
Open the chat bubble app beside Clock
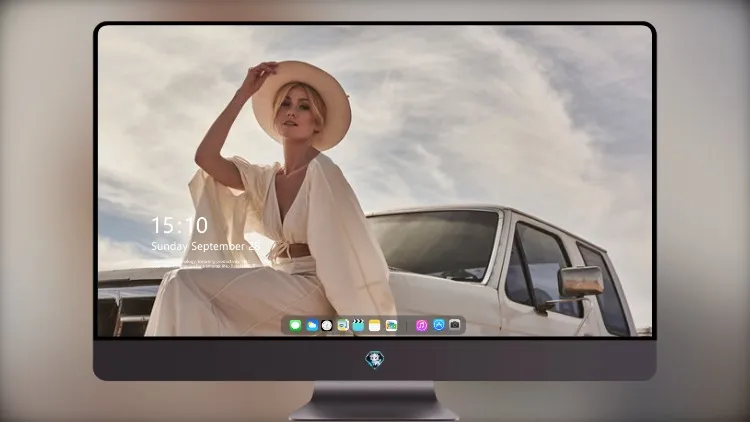point(342,326)
